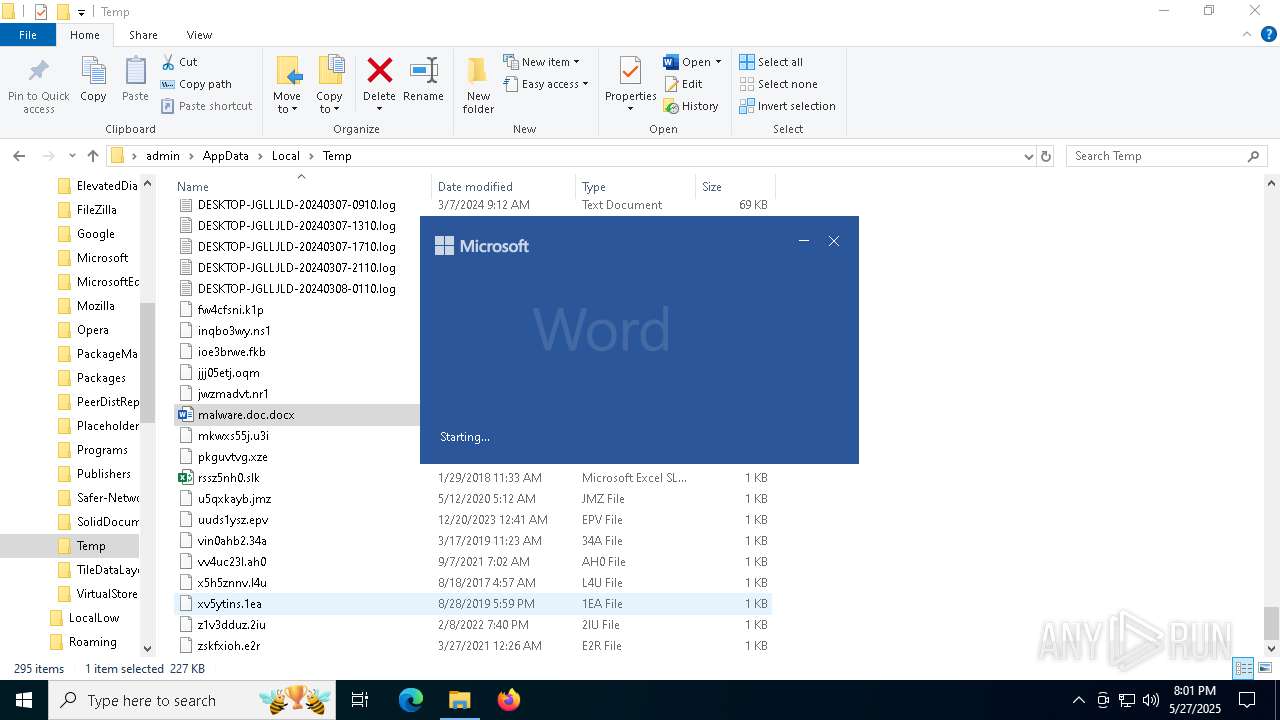1280x720 pixels.
Task: Open volume control in system tray
Action: [x=1151, y=700]
